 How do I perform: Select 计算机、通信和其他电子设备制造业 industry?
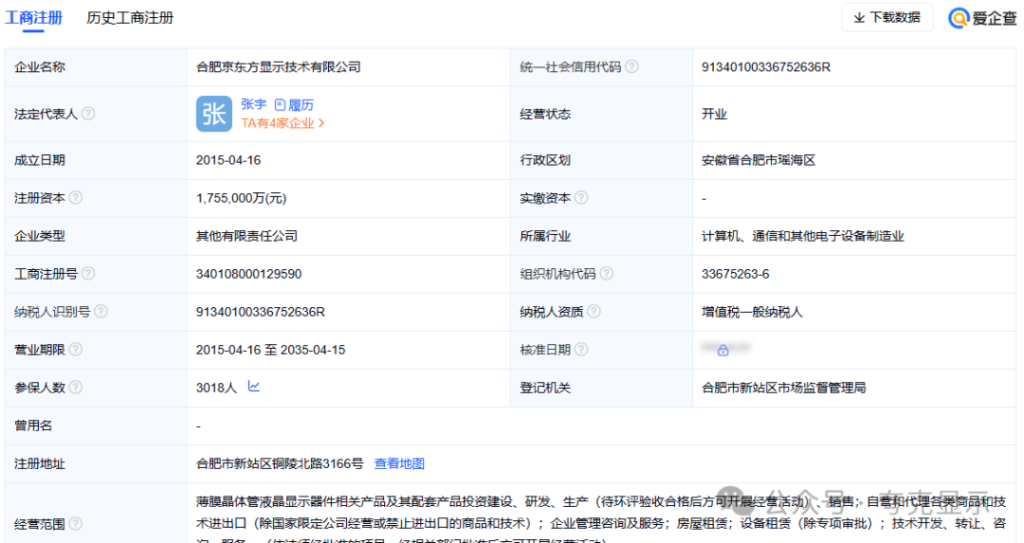[803, 236]
